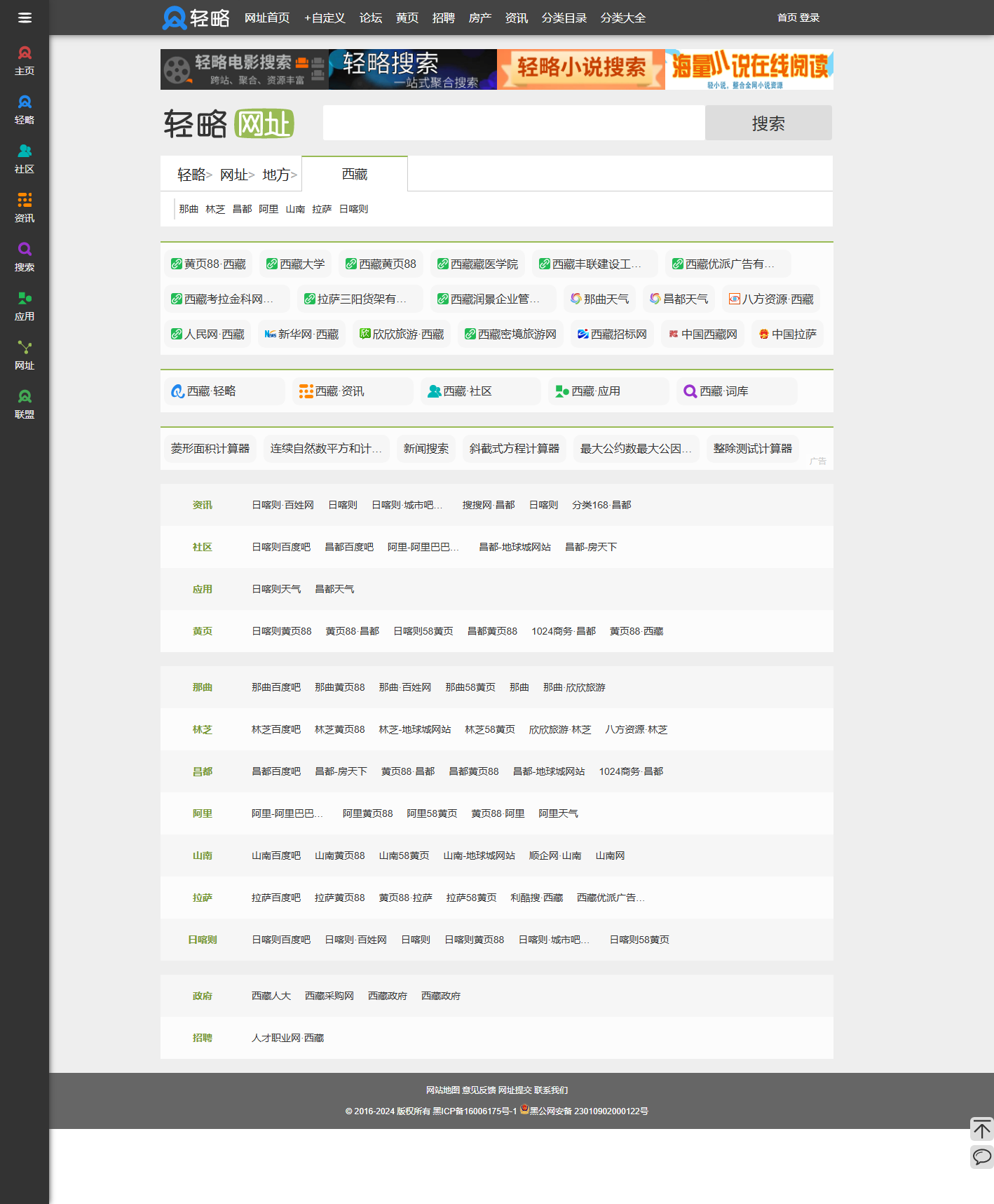The image size is (994, 1204).
Task: Select the 西藏 tab
Action: coord(355,174)
